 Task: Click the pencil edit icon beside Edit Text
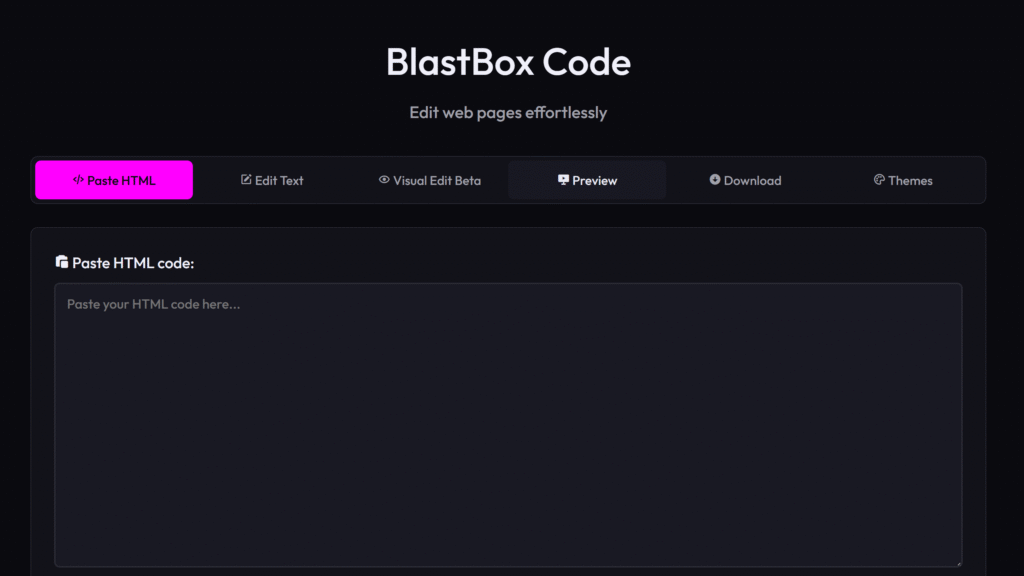point(246,180)
